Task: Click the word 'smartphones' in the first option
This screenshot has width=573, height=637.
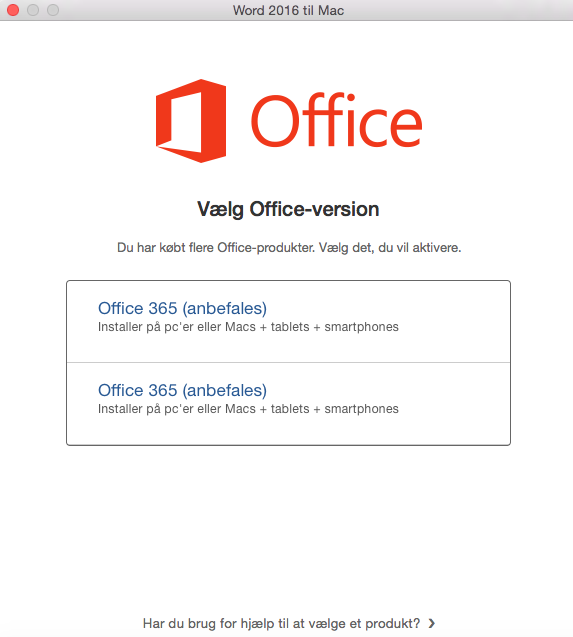Action: [x=362, y=327]
